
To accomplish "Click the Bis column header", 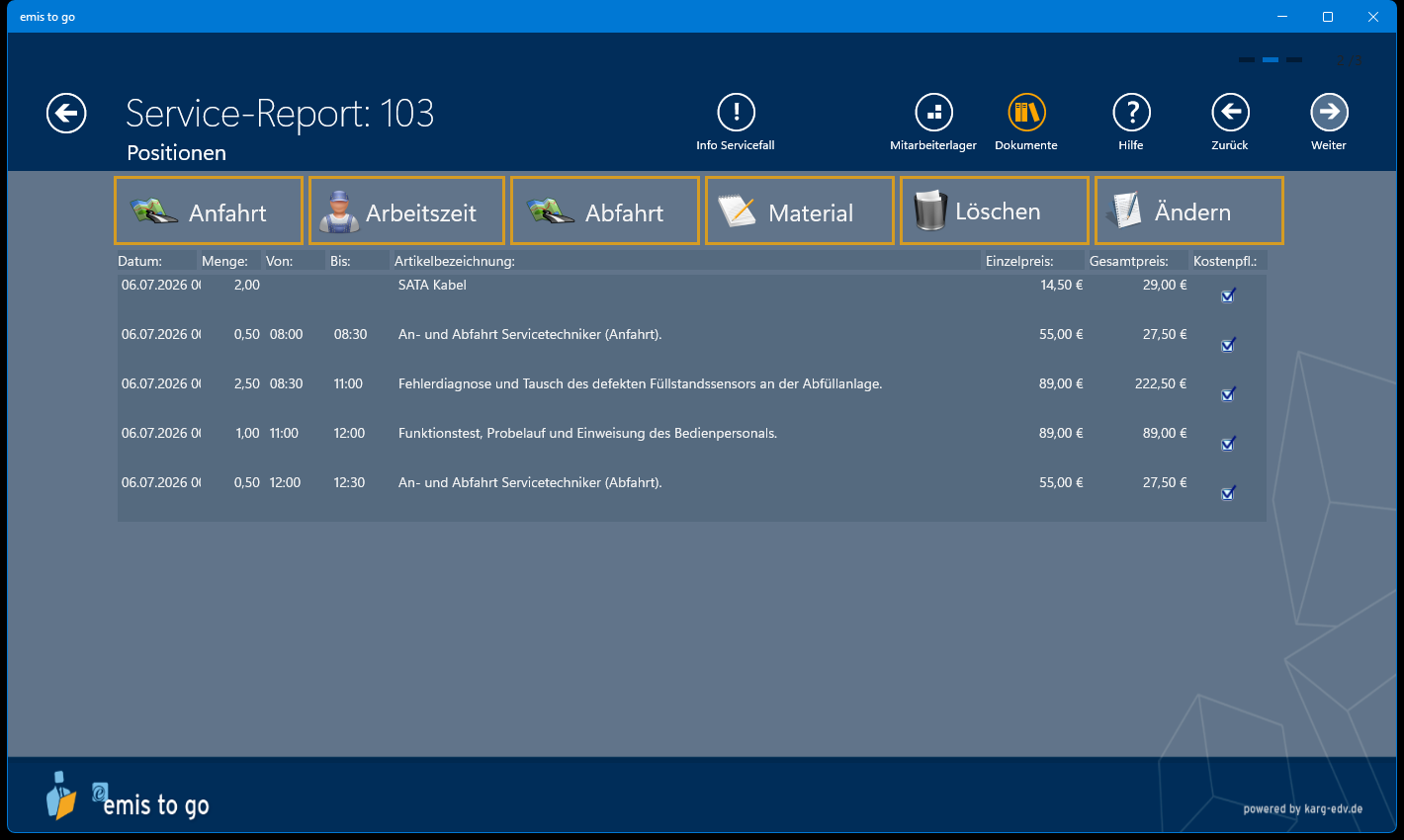I will click(358, 261).
